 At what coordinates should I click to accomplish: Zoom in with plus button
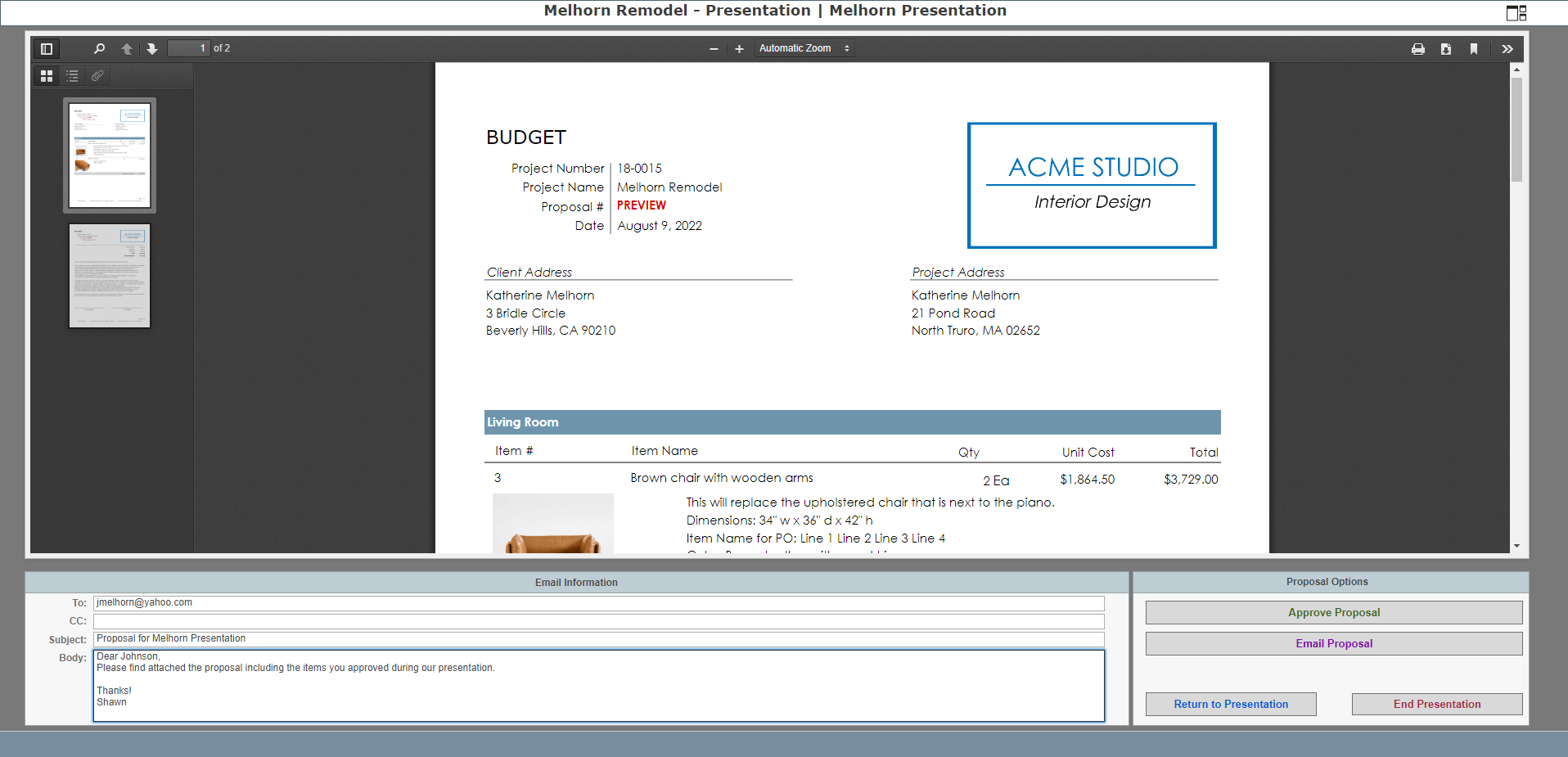pos(739,48)
